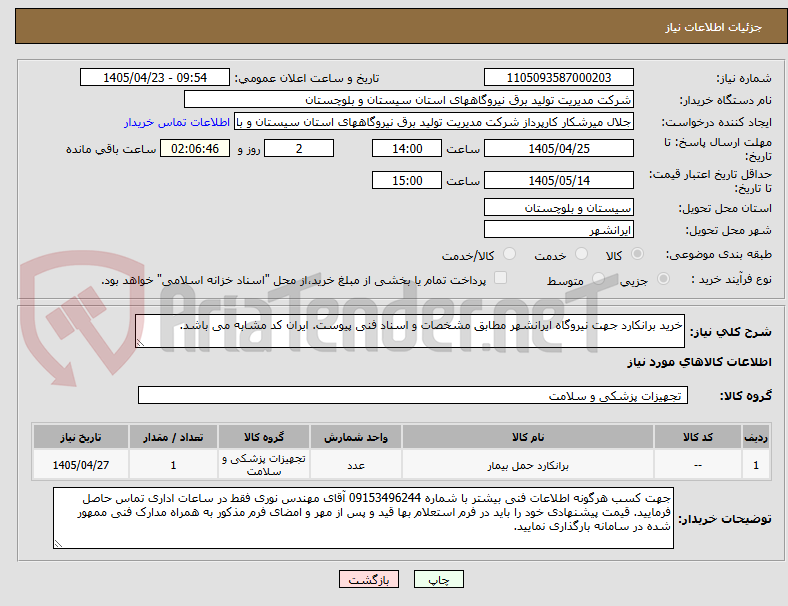Select the کالا radio button

(637, 254)
